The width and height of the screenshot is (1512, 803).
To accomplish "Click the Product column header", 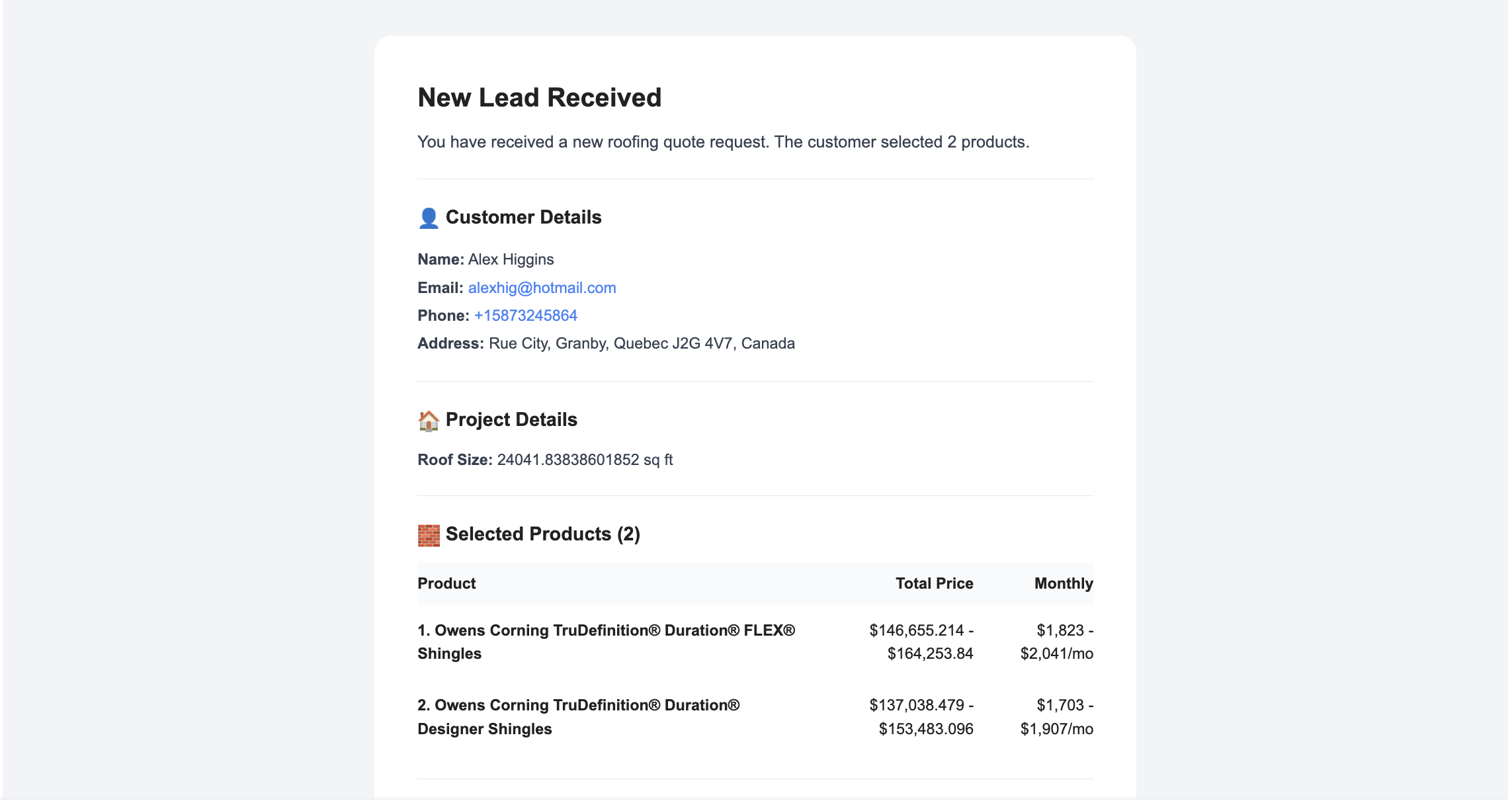I will click(446, 583).
